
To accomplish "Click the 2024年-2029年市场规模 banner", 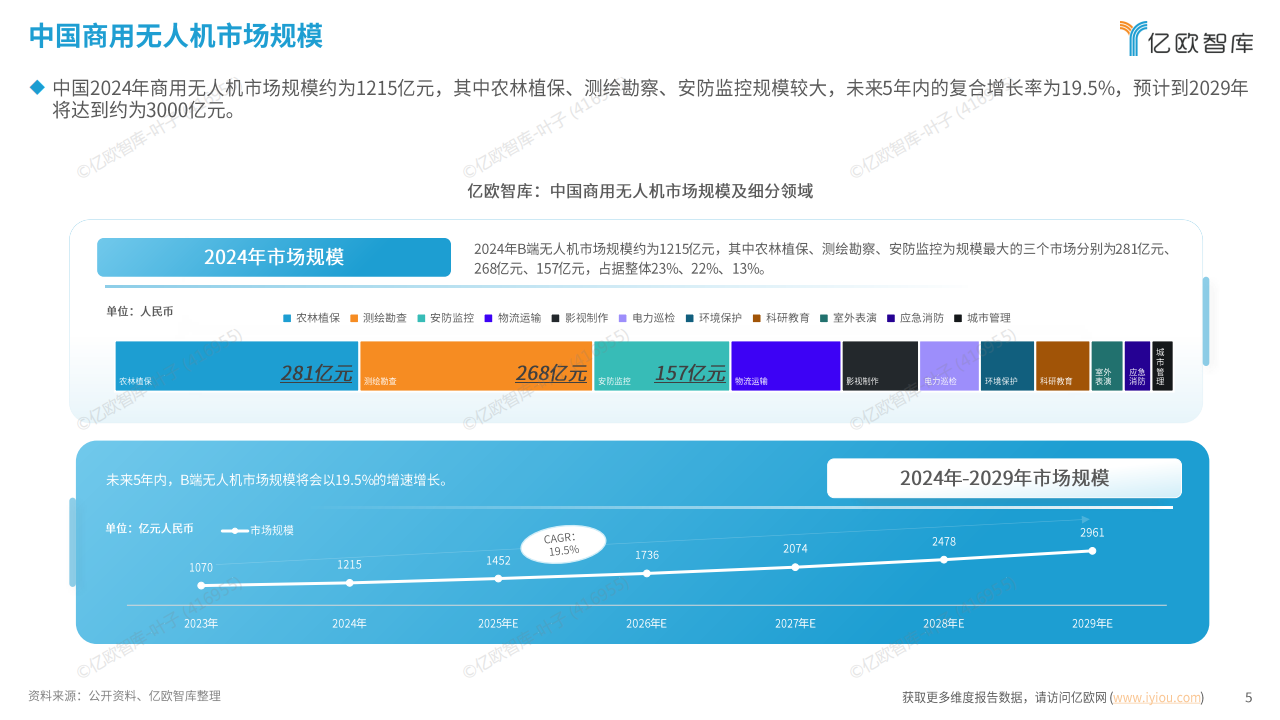I will [1004, 478].
